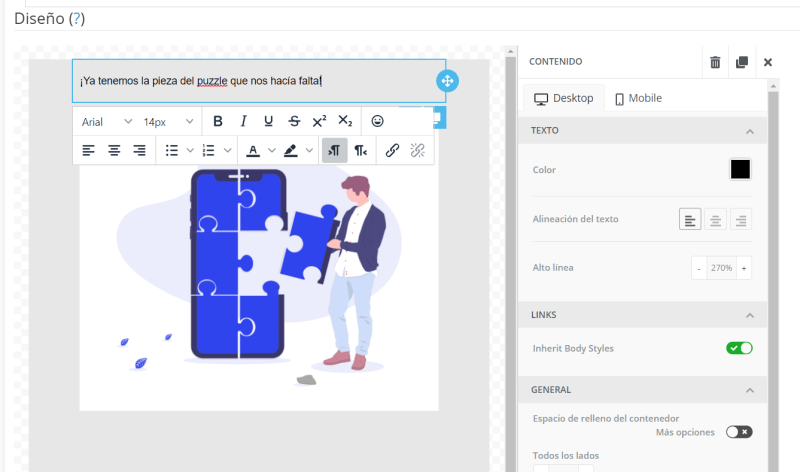Close the Contenido panel
The width and height of the screenshot is (800, 472).
click(x=768, y=62)
